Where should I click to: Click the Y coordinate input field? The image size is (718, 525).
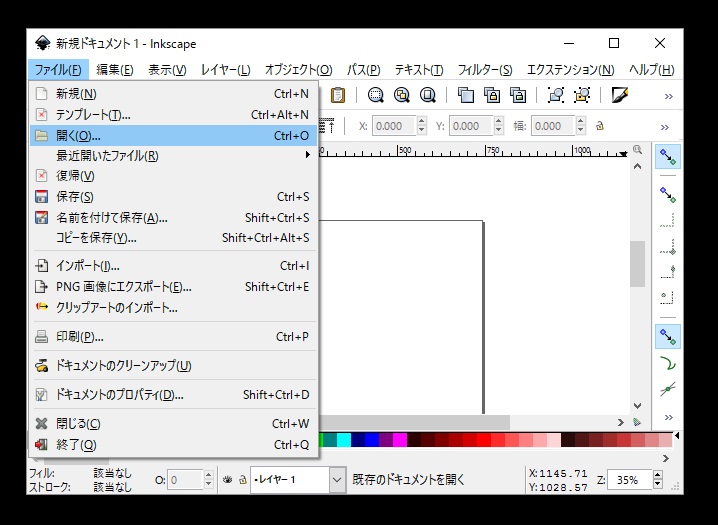click(x=471, y=126)
